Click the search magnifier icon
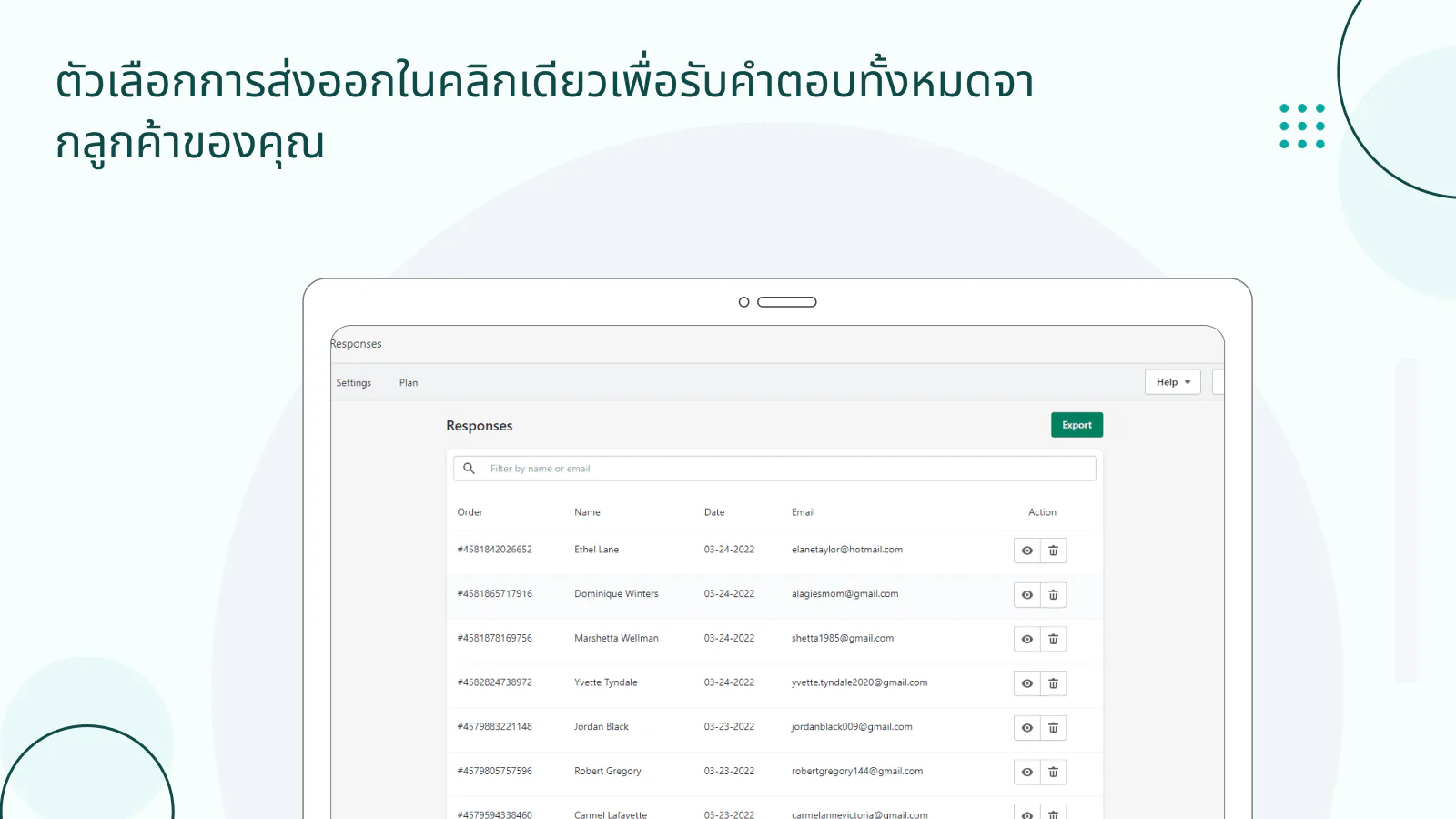Viewport: 1456px width, 819px height. [x=469, y=469]
